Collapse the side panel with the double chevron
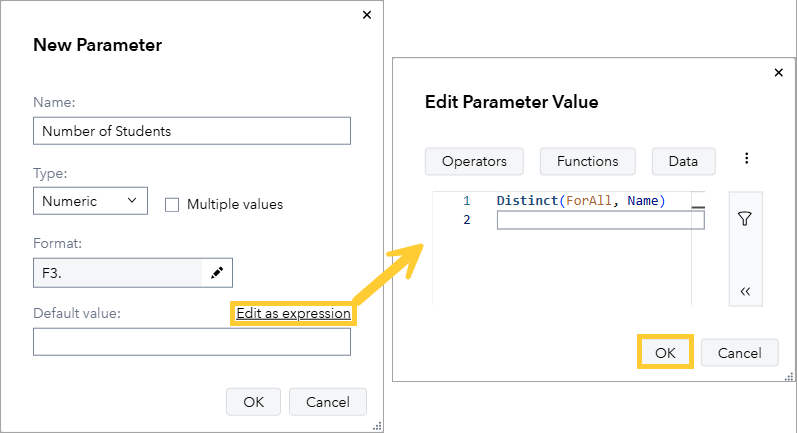 pyautogui.click(x=745, y=292)
